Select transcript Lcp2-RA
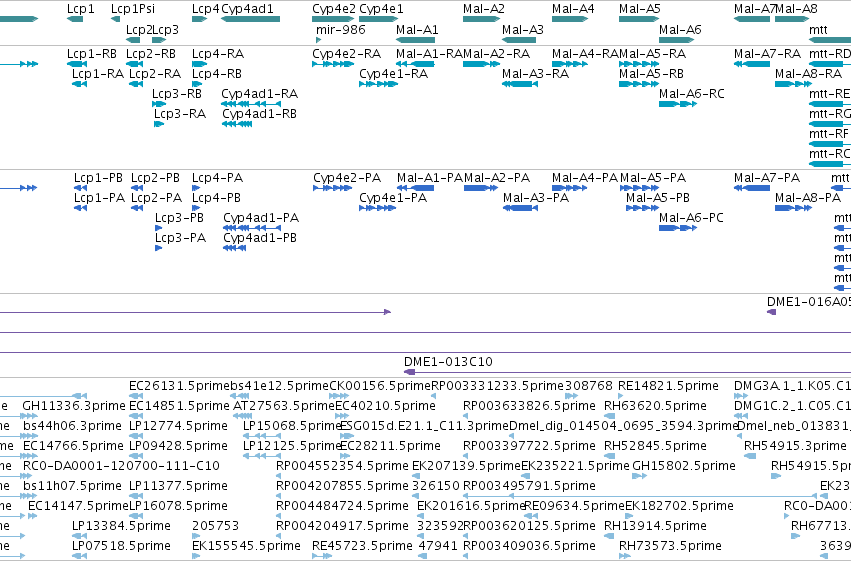 [x=155, y=74]
